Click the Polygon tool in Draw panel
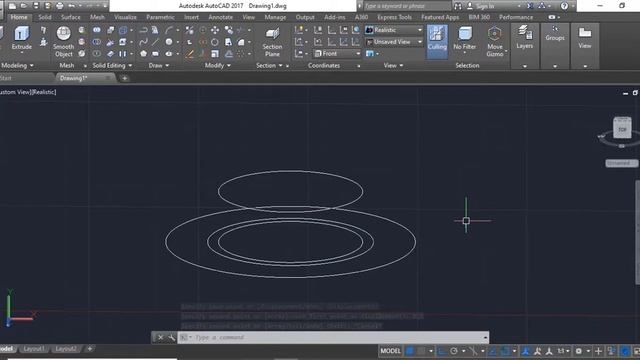 pos(143,53)
